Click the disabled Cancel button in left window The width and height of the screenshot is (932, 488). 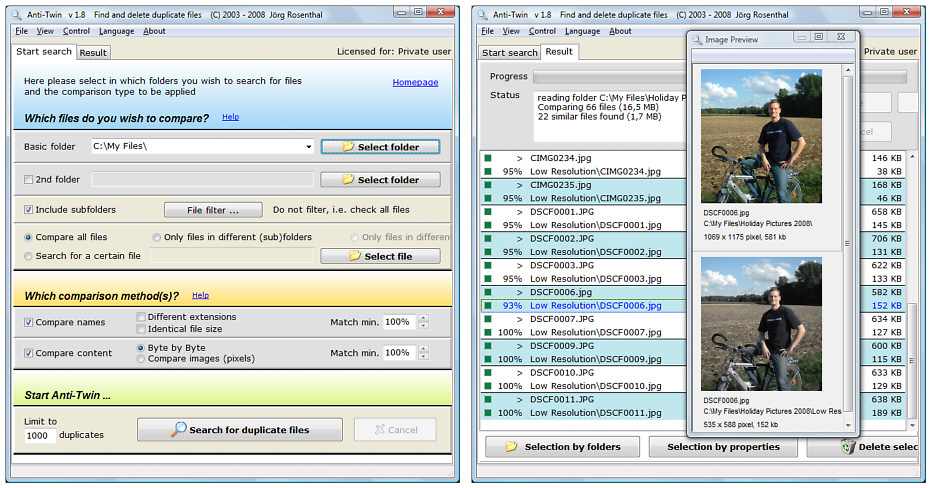point(395,429)
